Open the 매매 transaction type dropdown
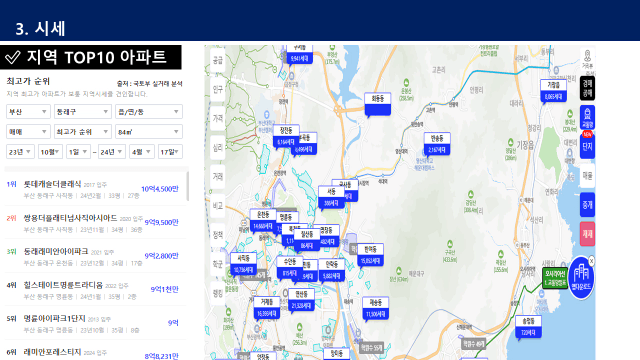The width and height of the screenshot is (640, 360). click(x=28, y=131)
